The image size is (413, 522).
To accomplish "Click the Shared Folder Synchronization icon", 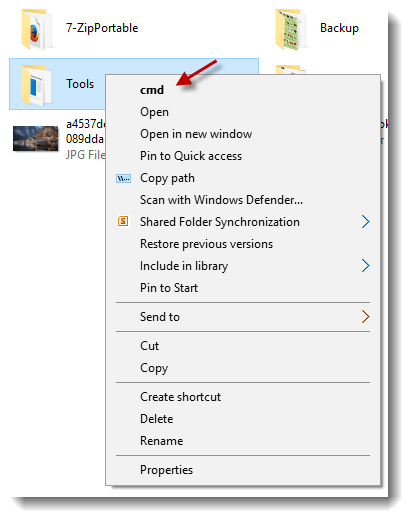I will (x=123, y=222).
